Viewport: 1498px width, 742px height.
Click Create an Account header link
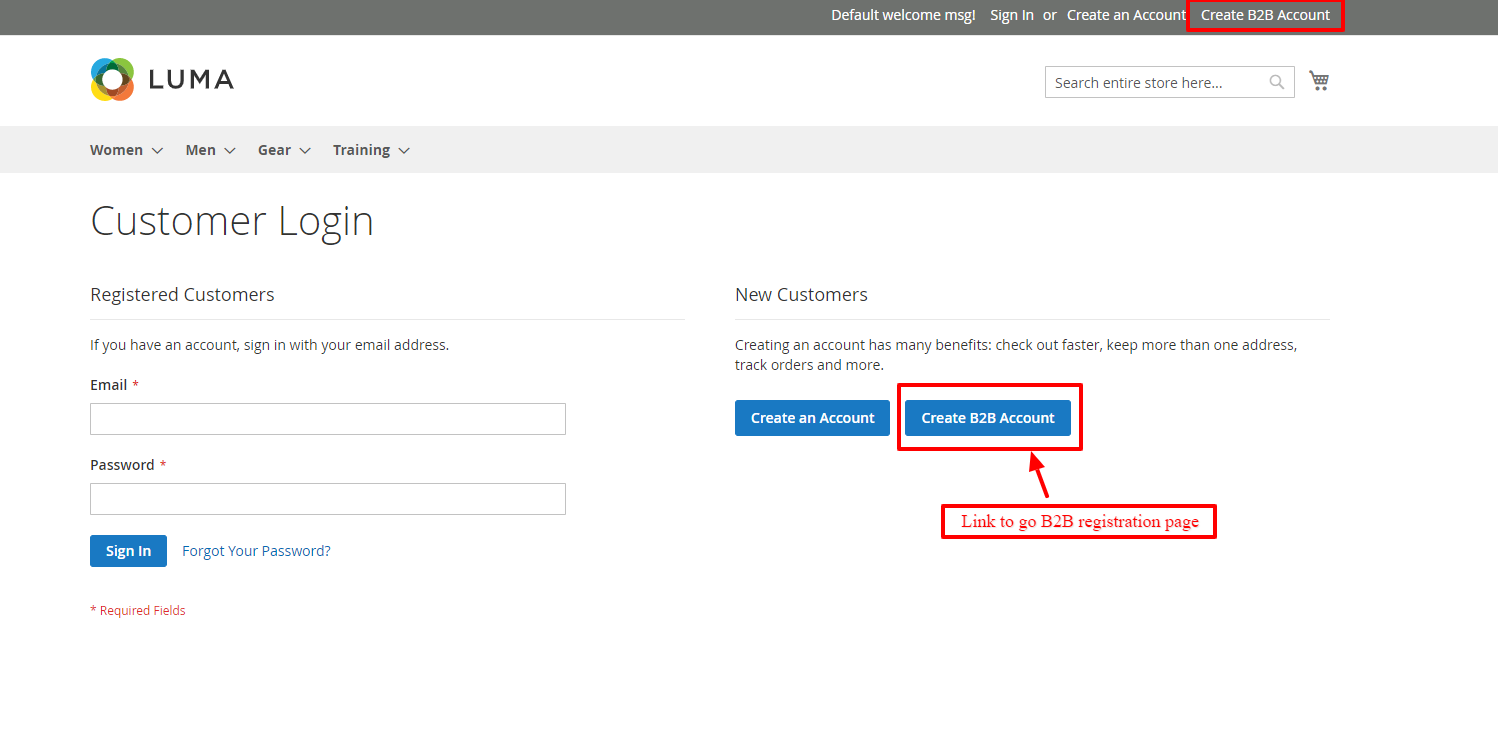[x=1126, y=15]
